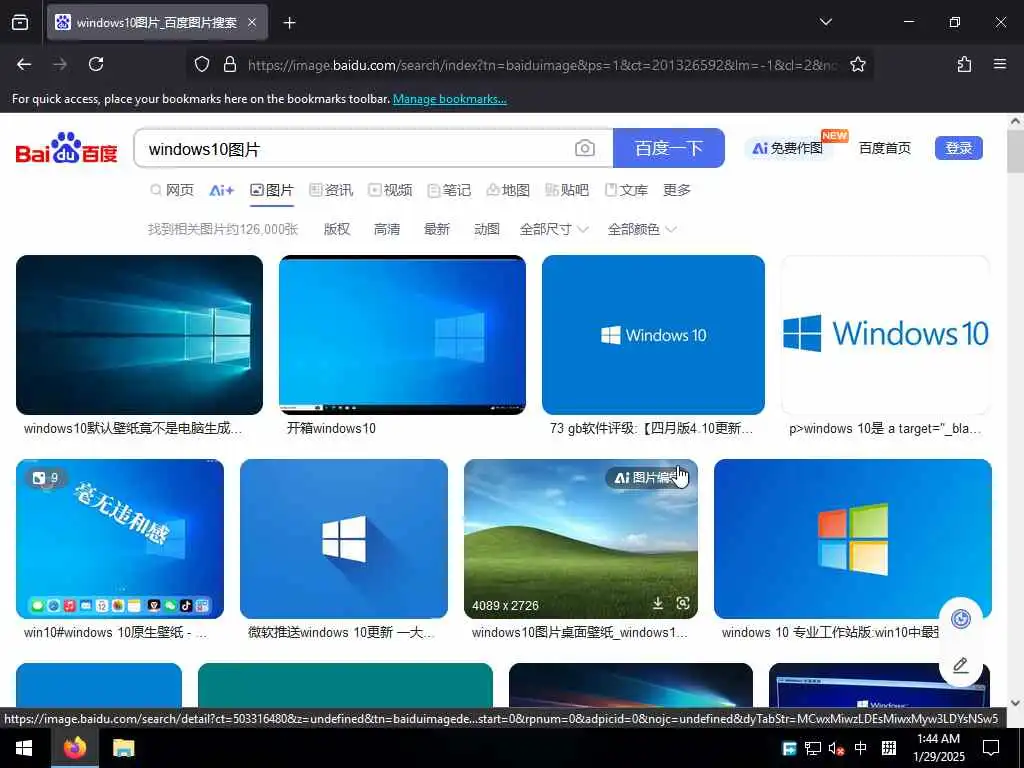Switch to Ai+ tab
The height and width of the screenshot is (768, 1024).
(x=221, y=190)
